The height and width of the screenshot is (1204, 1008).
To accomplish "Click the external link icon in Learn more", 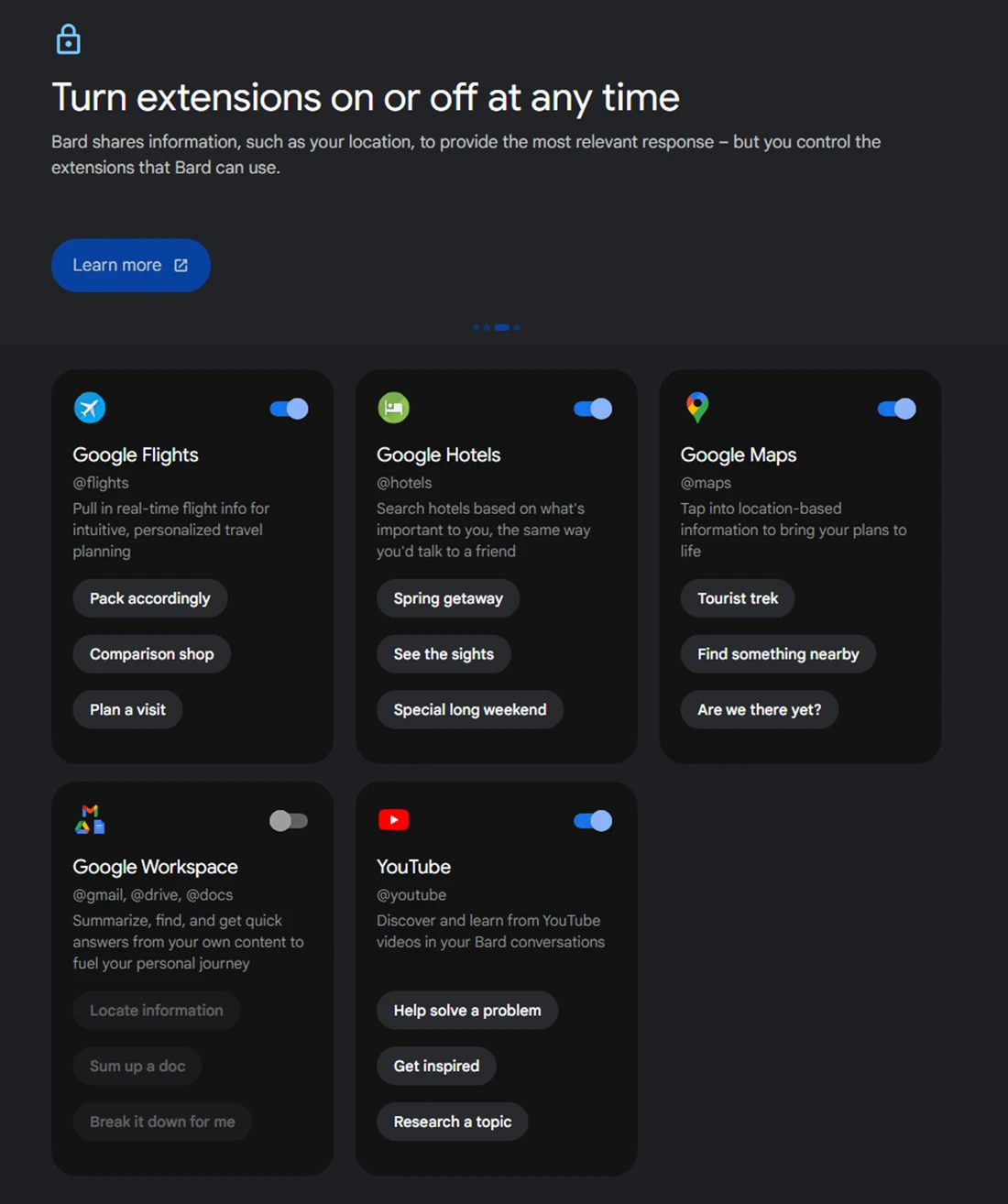I will (181, 266).
